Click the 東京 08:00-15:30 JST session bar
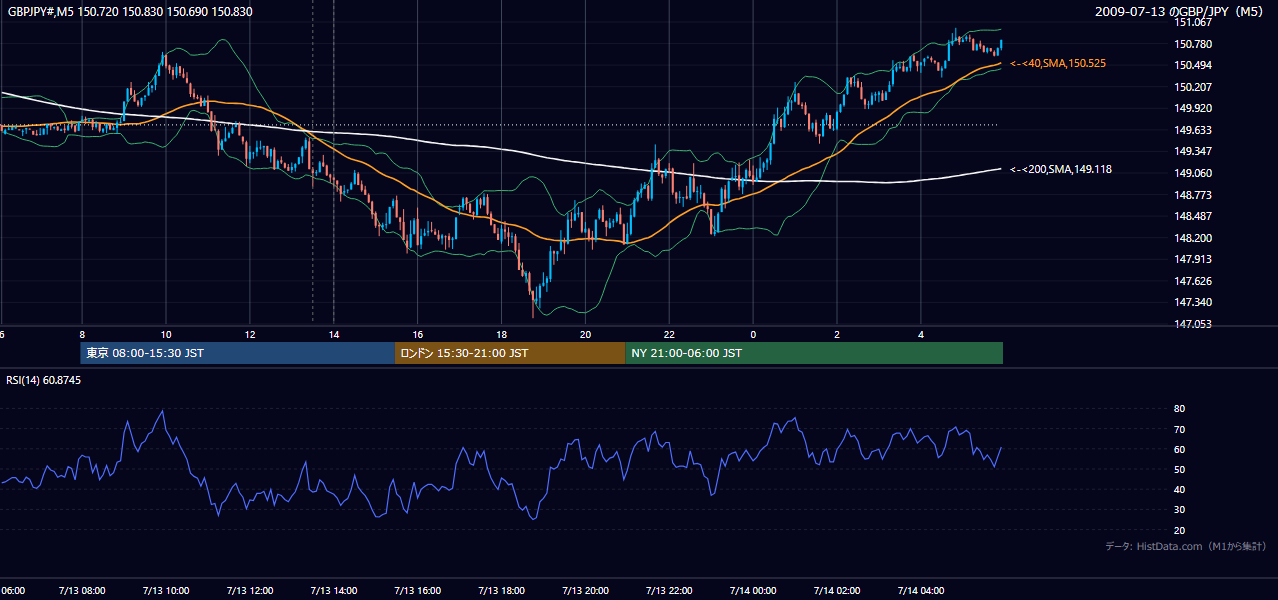Viewport: 1278px width, 600px height. [x=238, y=353]
